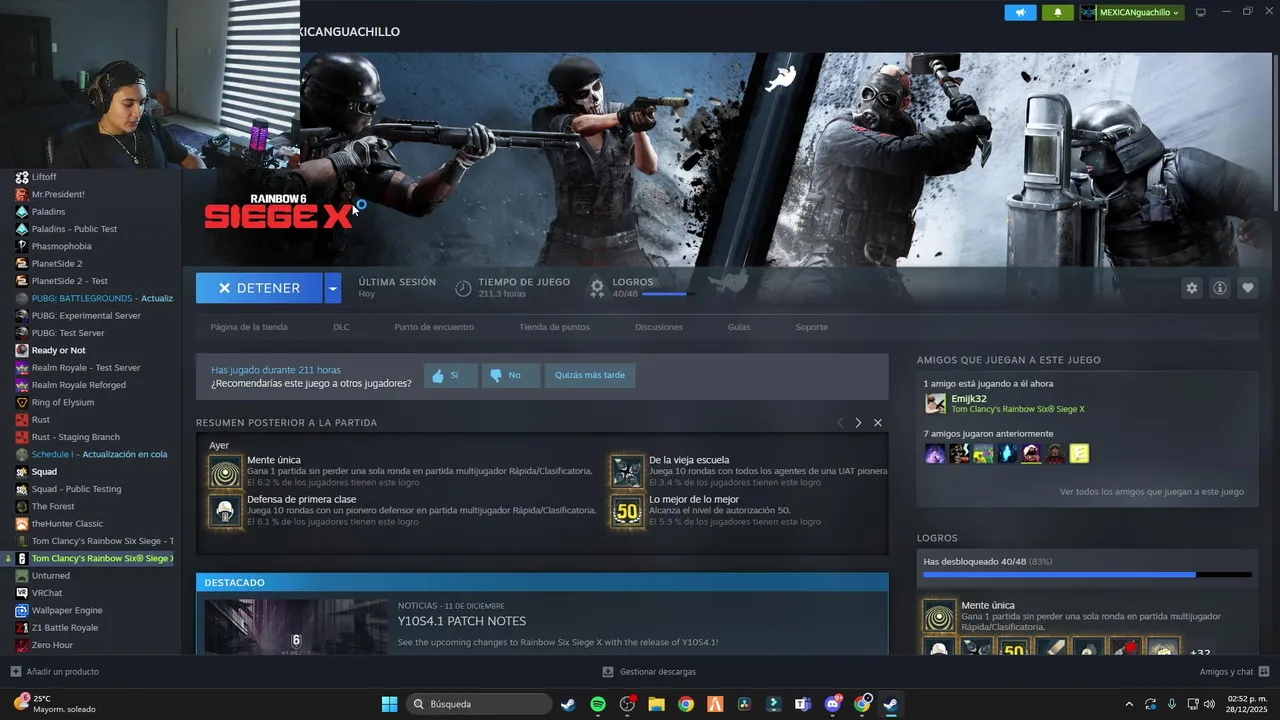Click Defensa de primera clase achievement icon
Viewport: 1280px width, 720px height.
coord(225,510)
